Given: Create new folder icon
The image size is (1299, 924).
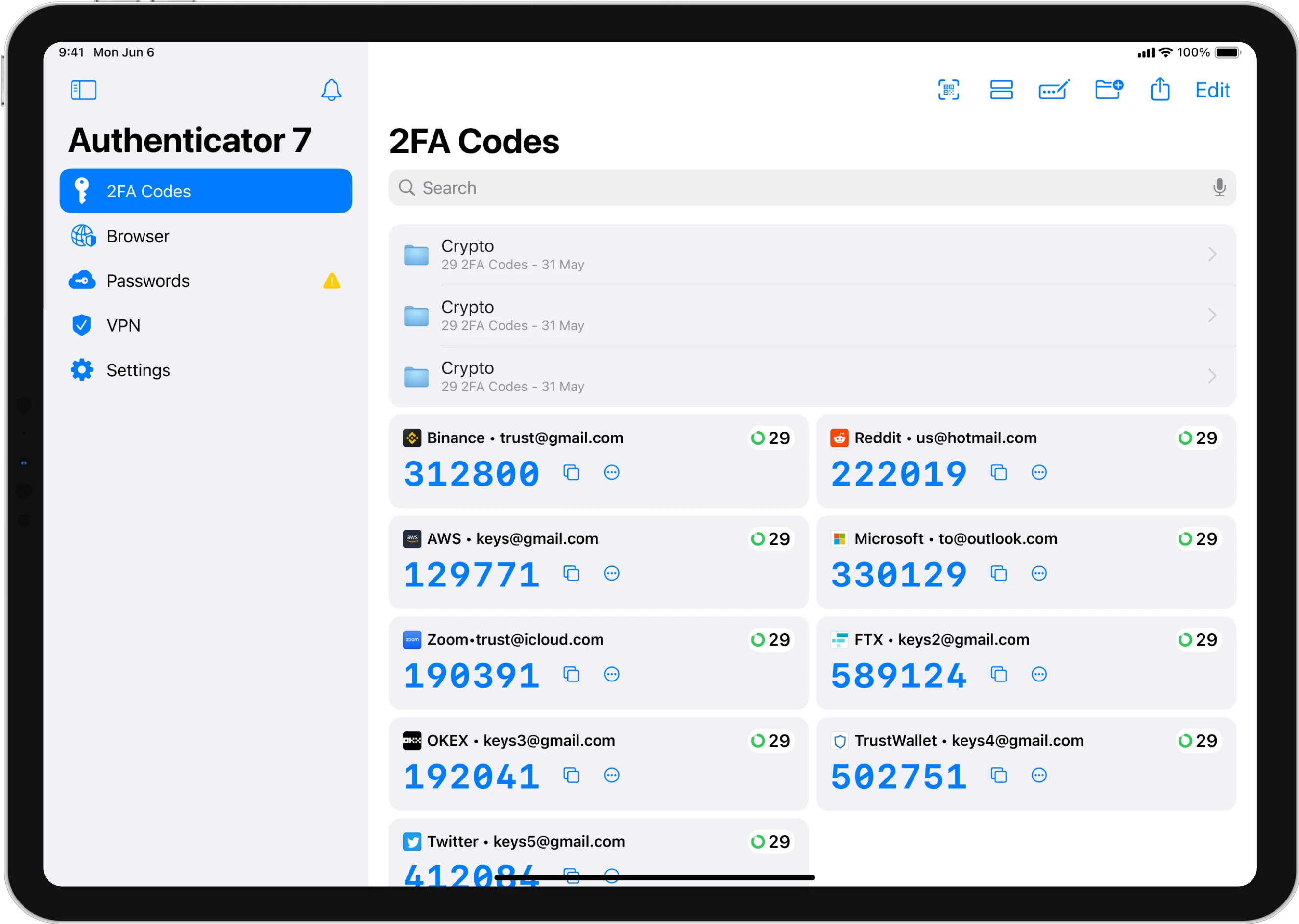Looking at the screenshot, I should pyautogui.click(x=1108, y=89).
